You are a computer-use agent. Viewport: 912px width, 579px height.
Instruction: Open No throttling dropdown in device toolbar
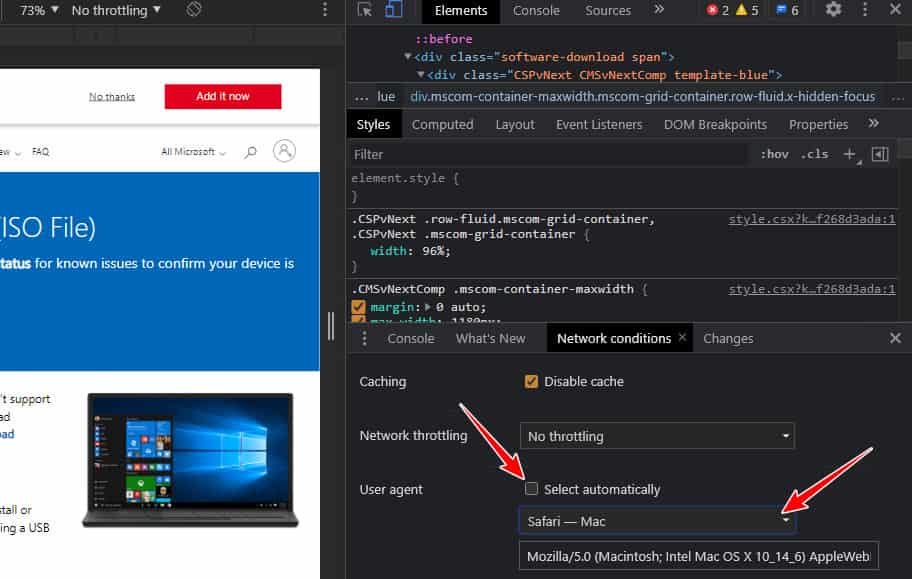[116, 10]
